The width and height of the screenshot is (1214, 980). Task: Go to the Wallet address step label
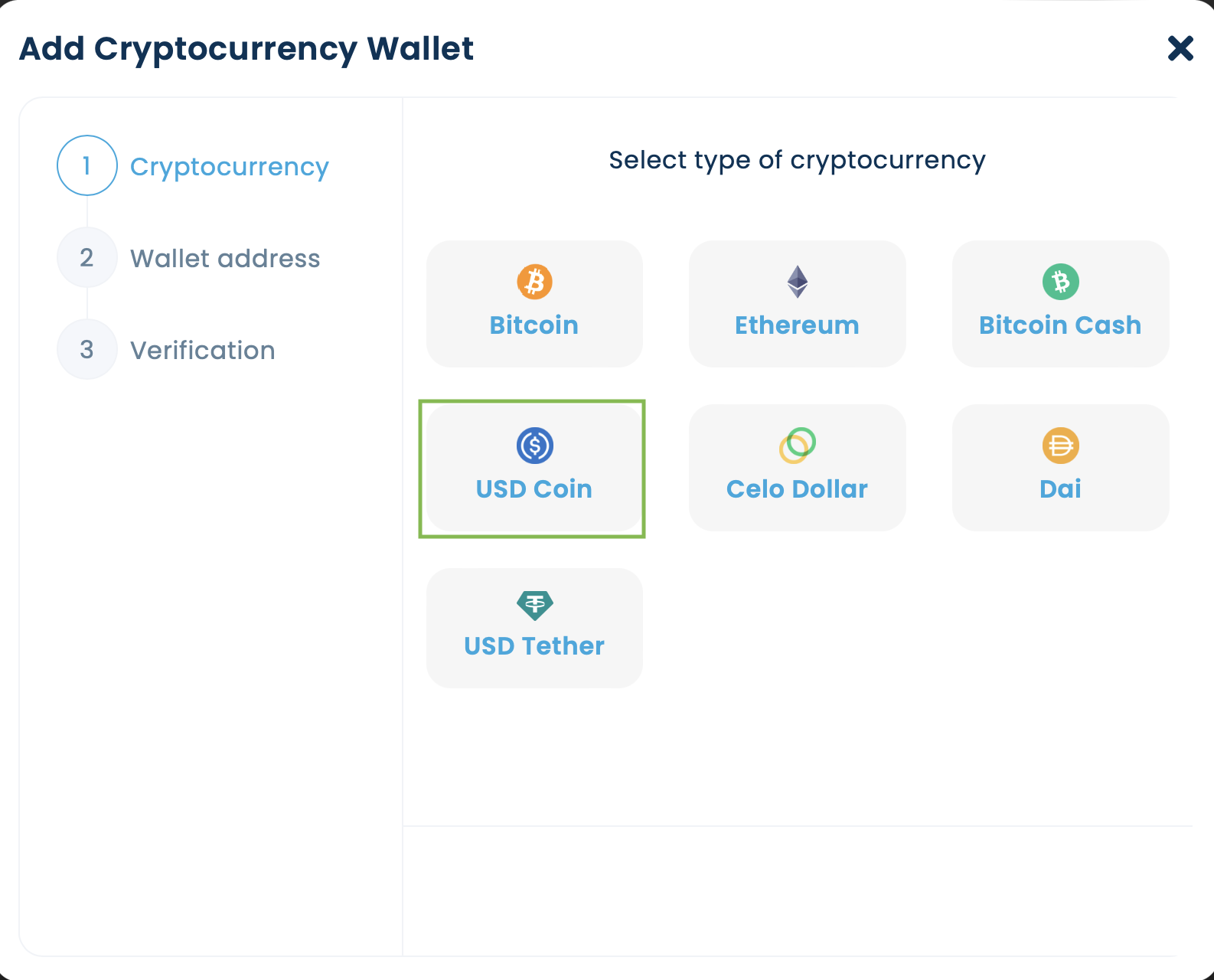coord(225,259)
